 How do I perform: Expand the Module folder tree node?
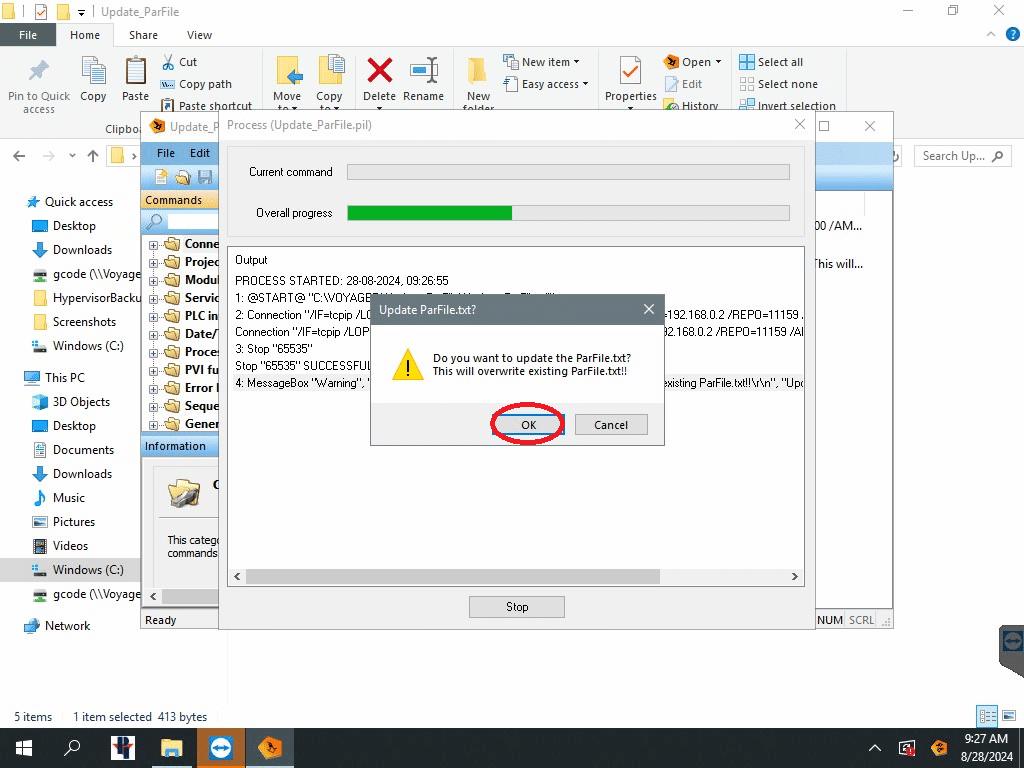(154, 280)
